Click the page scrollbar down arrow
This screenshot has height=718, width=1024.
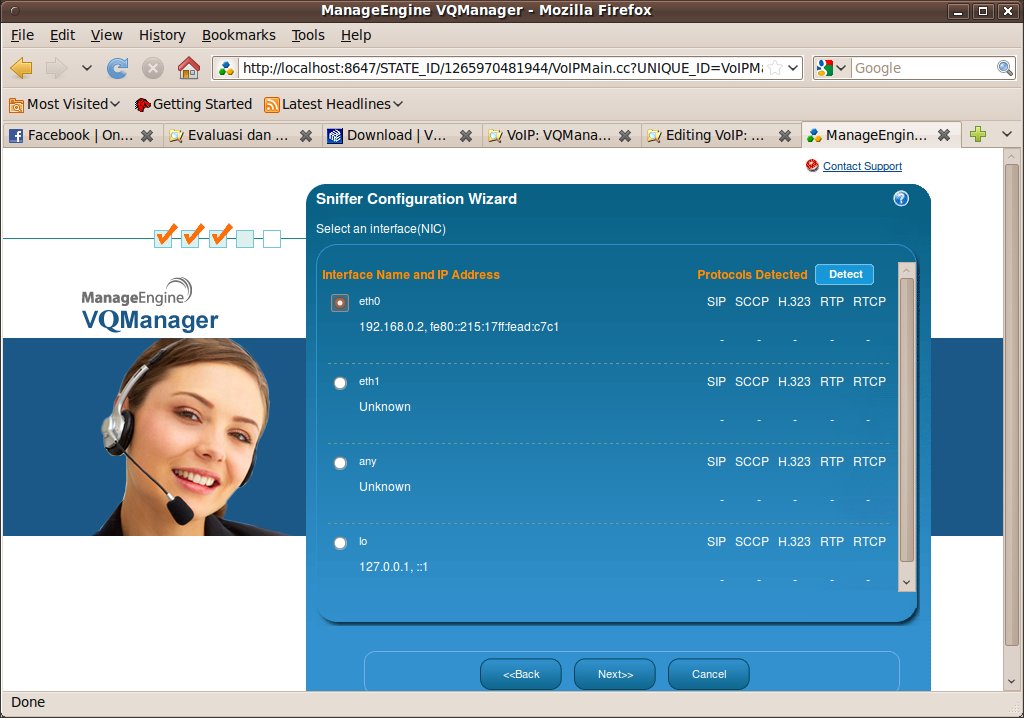click(x=1012, y=681)
